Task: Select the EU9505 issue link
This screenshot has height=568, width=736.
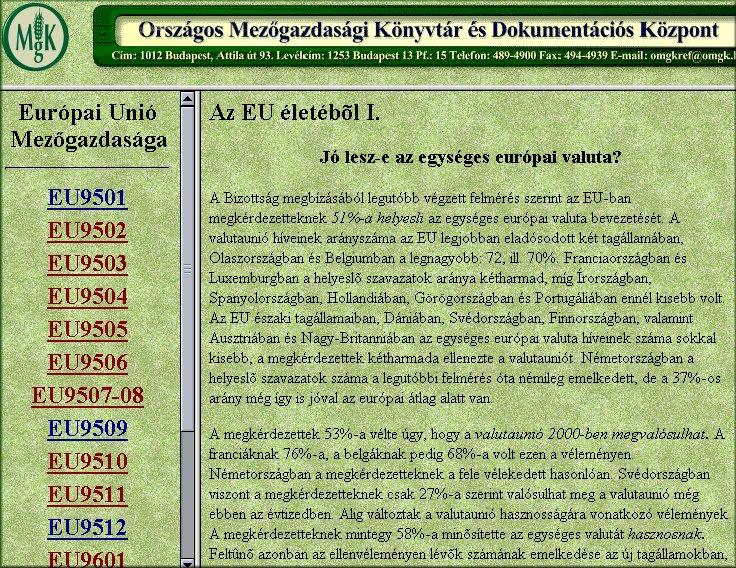Action: 87,329
